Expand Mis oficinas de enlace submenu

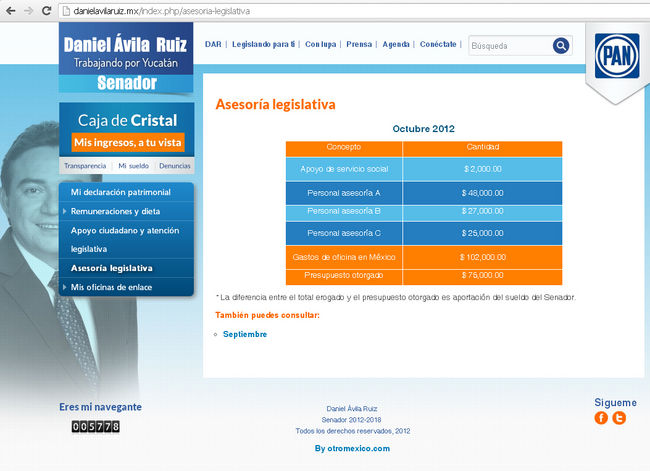click(111, 288)
